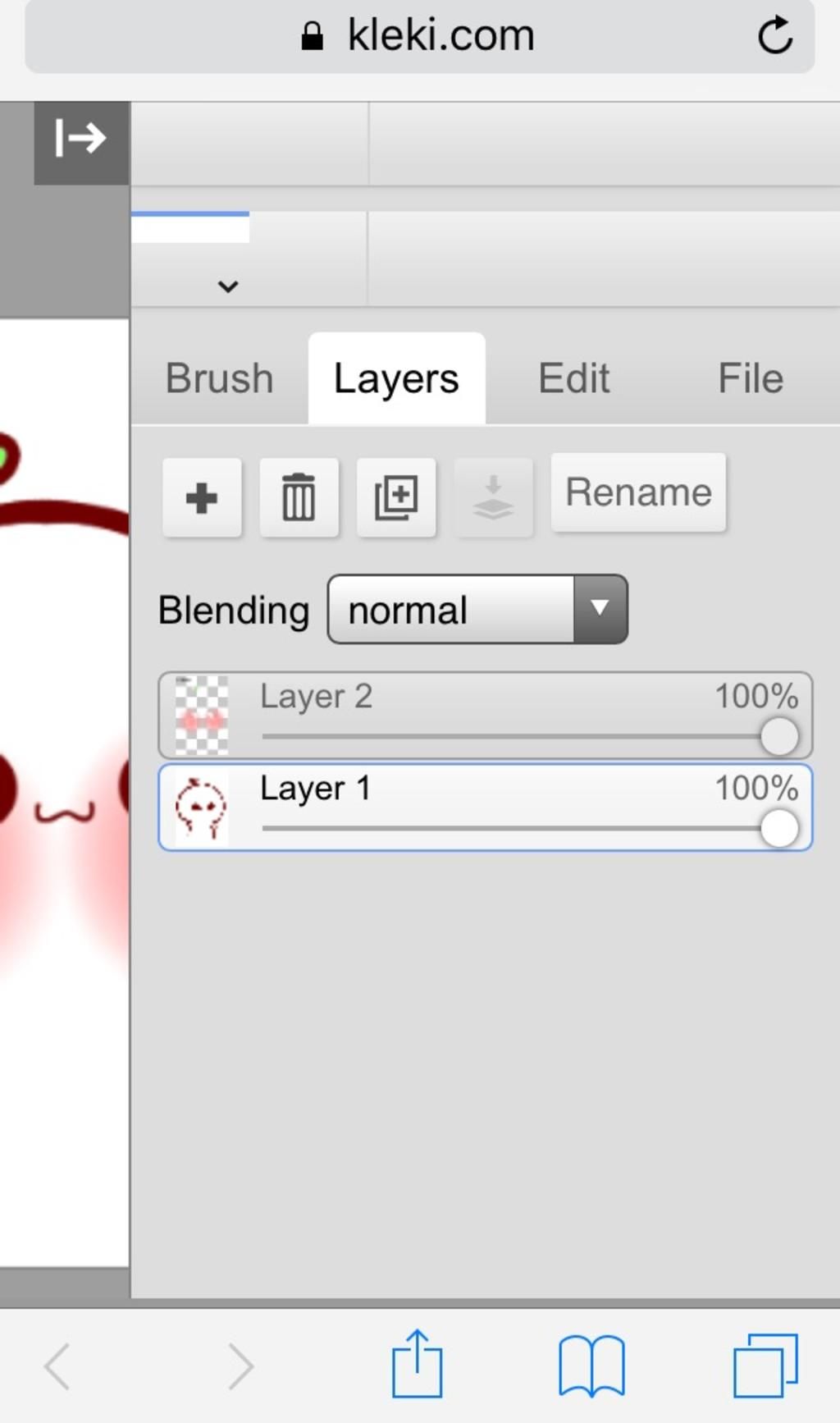Duplicate the layer with copy icon
Image resolution: width=840 pixels, height=1423 pixels.
396,497
